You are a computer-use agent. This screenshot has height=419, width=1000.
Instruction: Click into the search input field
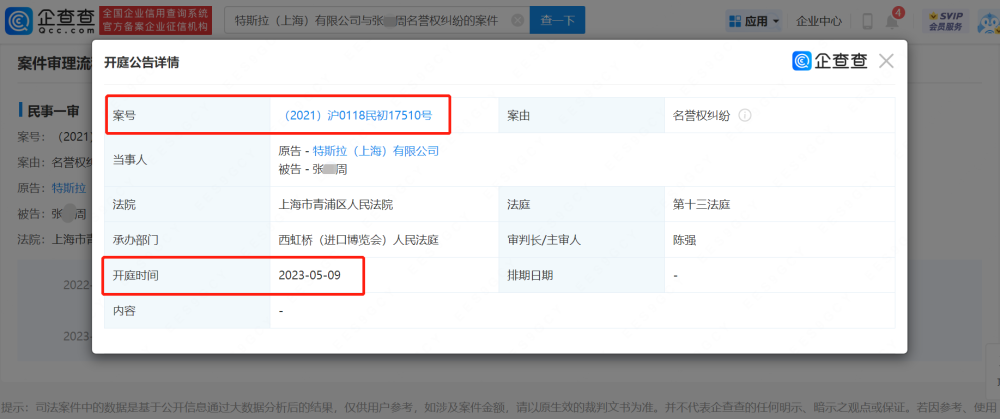[x=370, y=20]
